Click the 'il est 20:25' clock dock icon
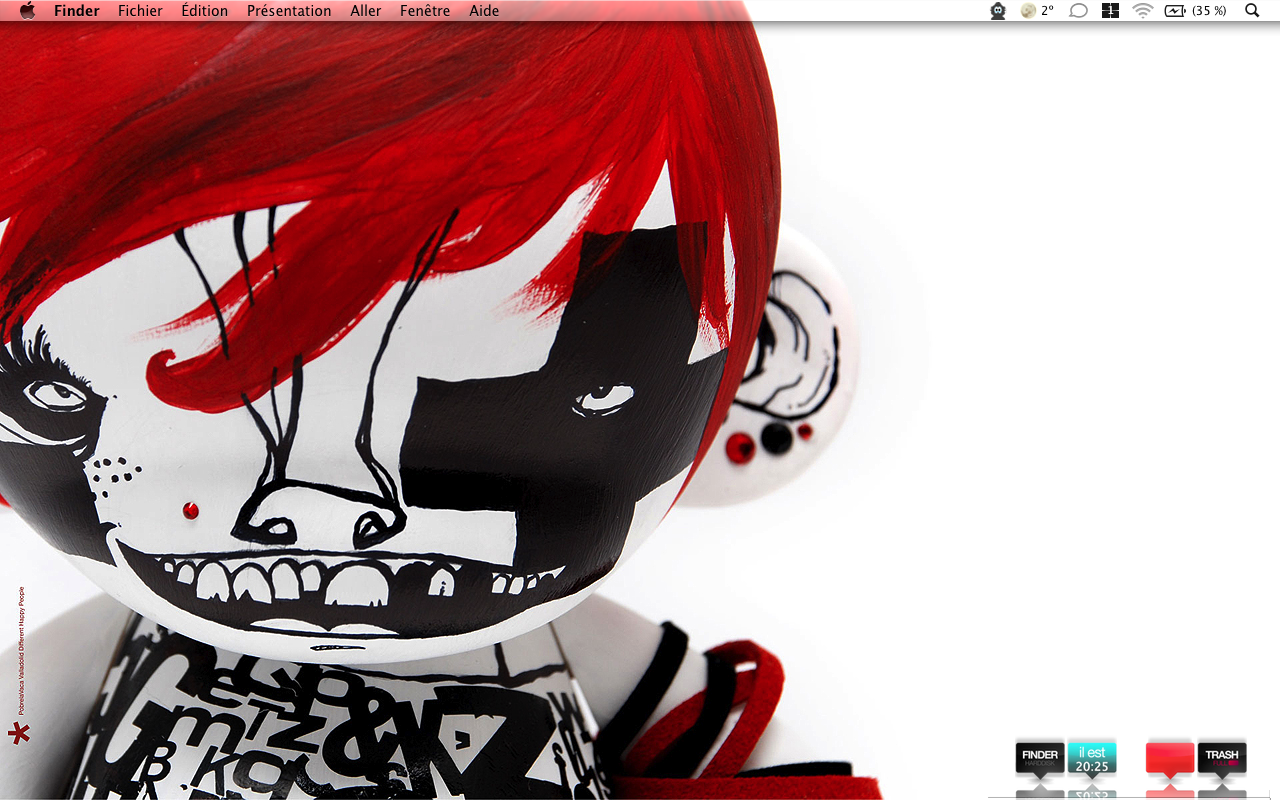Image resolution: width=1280 pixels, height=800 pixels. 1092,759
